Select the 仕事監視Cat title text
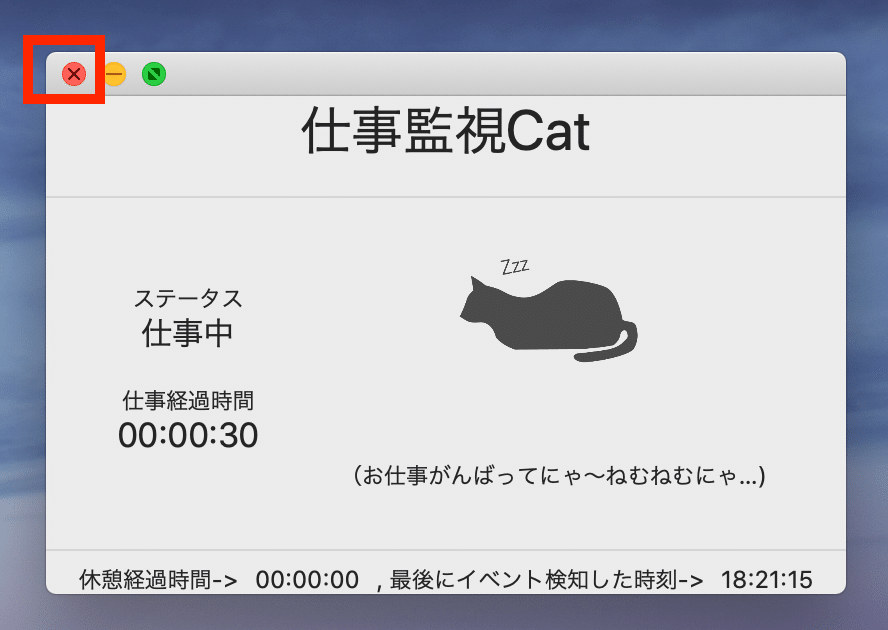The height and width of the screenshot is (630, 888). click(444, 133)
